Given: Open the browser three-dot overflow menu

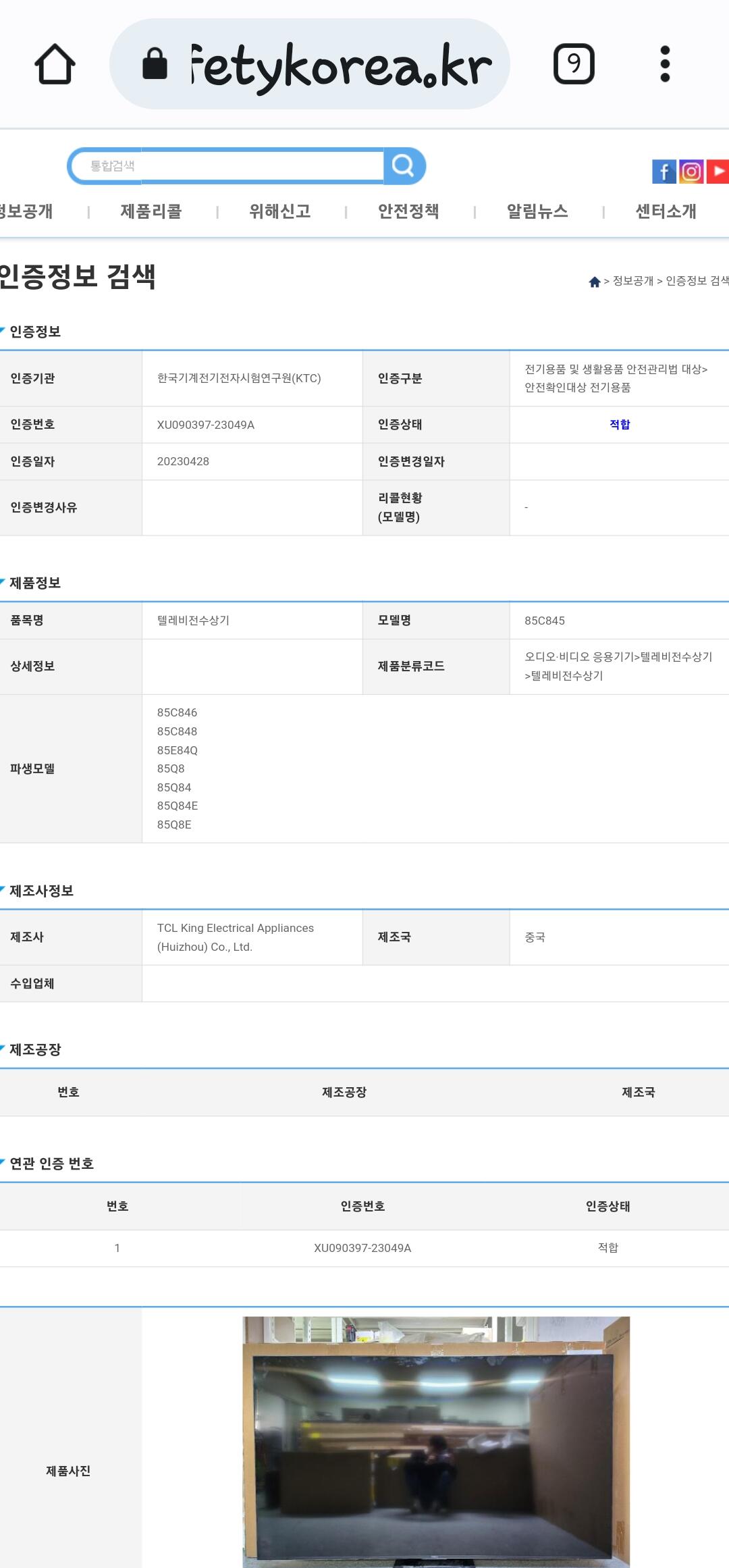Looking at the screenshot, I should (665, 64).
